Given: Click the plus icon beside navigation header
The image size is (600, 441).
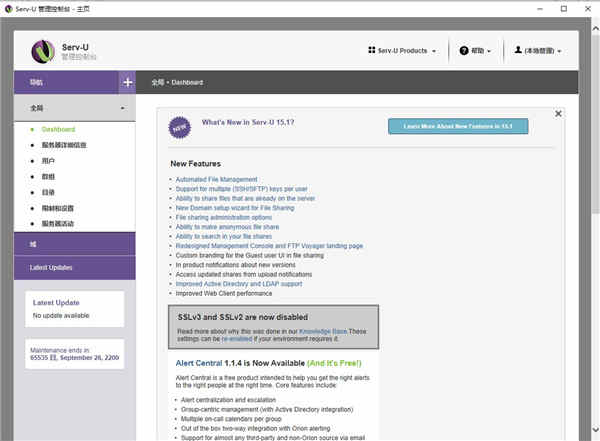Looking at the screenshot, I should [x=127, y=82].
